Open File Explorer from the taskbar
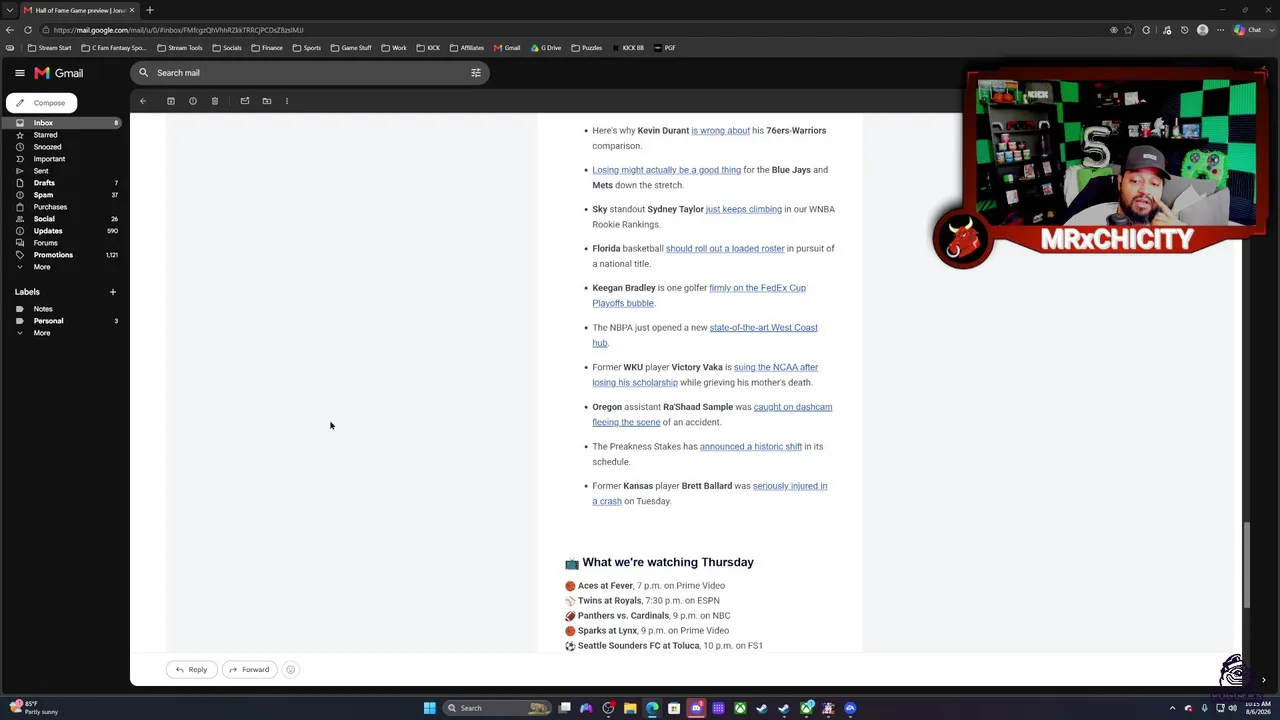The height and width of the screenshot is (720, 1280). (630, 708)
